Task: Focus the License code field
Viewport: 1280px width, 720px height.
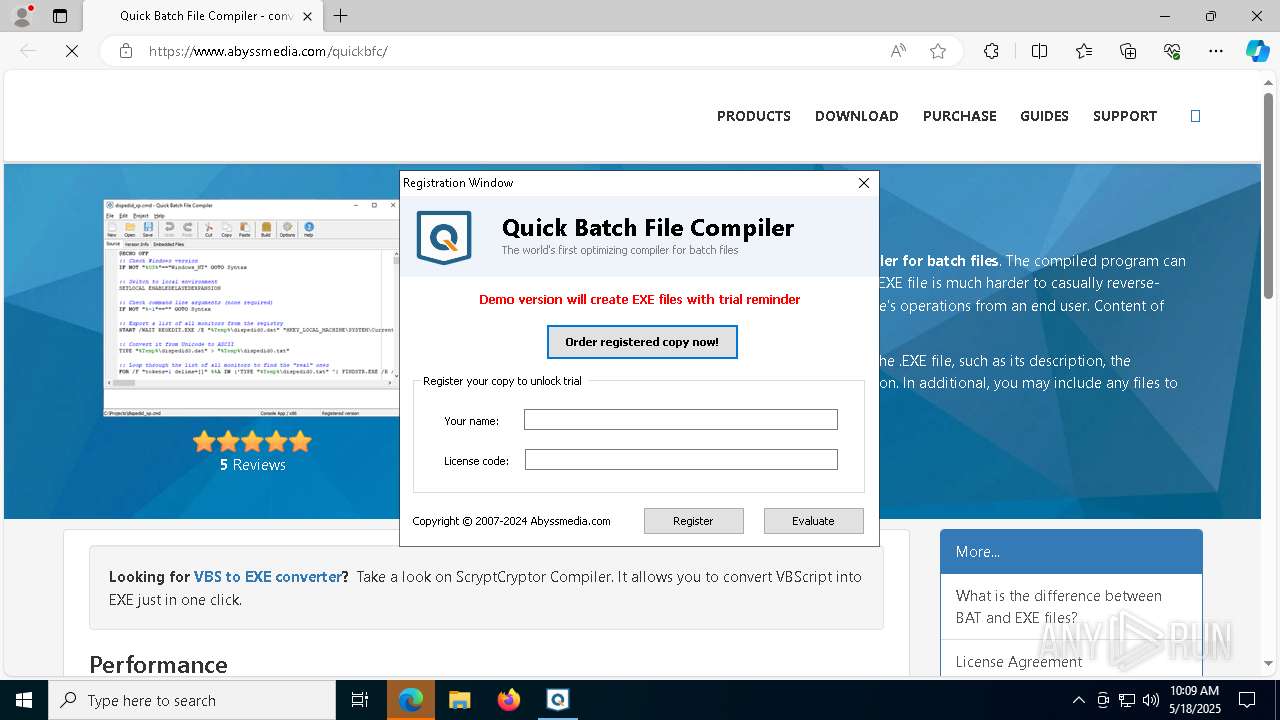Action: click(x=681, y=460)
